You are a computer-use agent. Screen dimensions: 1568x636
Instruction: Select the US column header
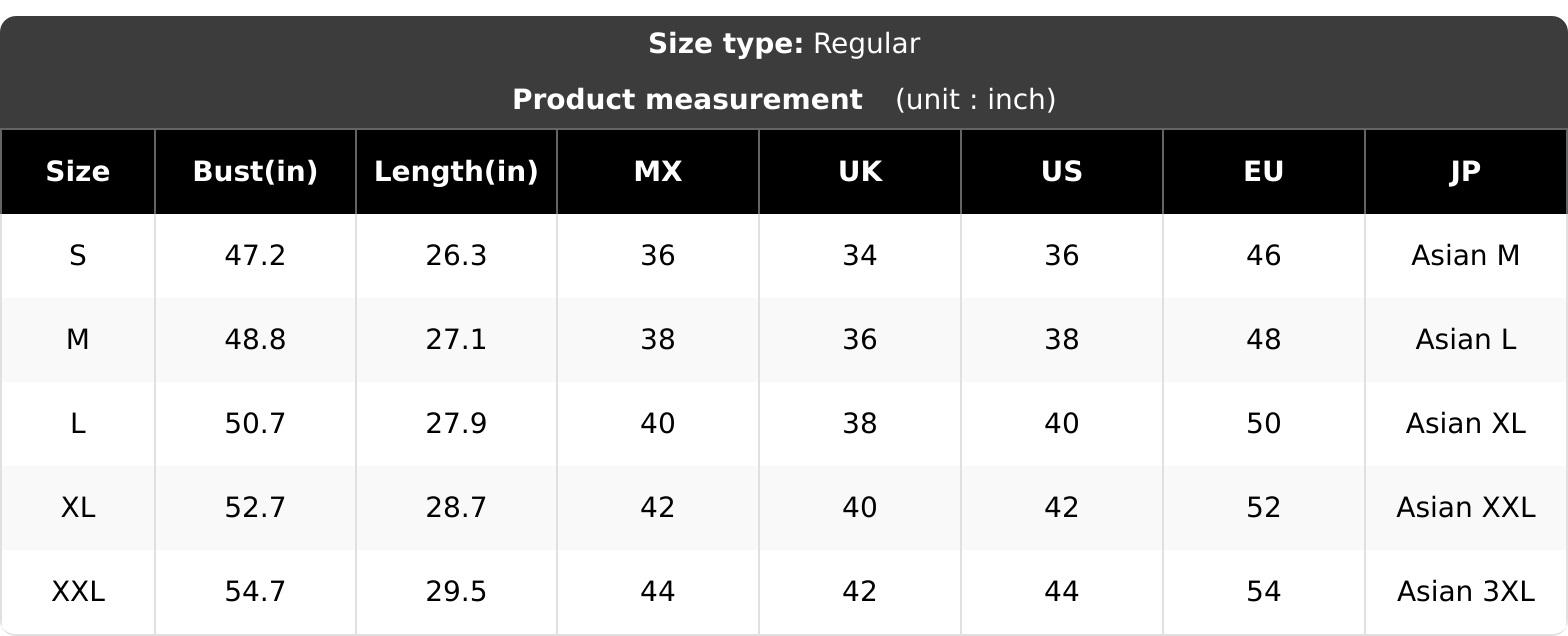coord(1062,172)
